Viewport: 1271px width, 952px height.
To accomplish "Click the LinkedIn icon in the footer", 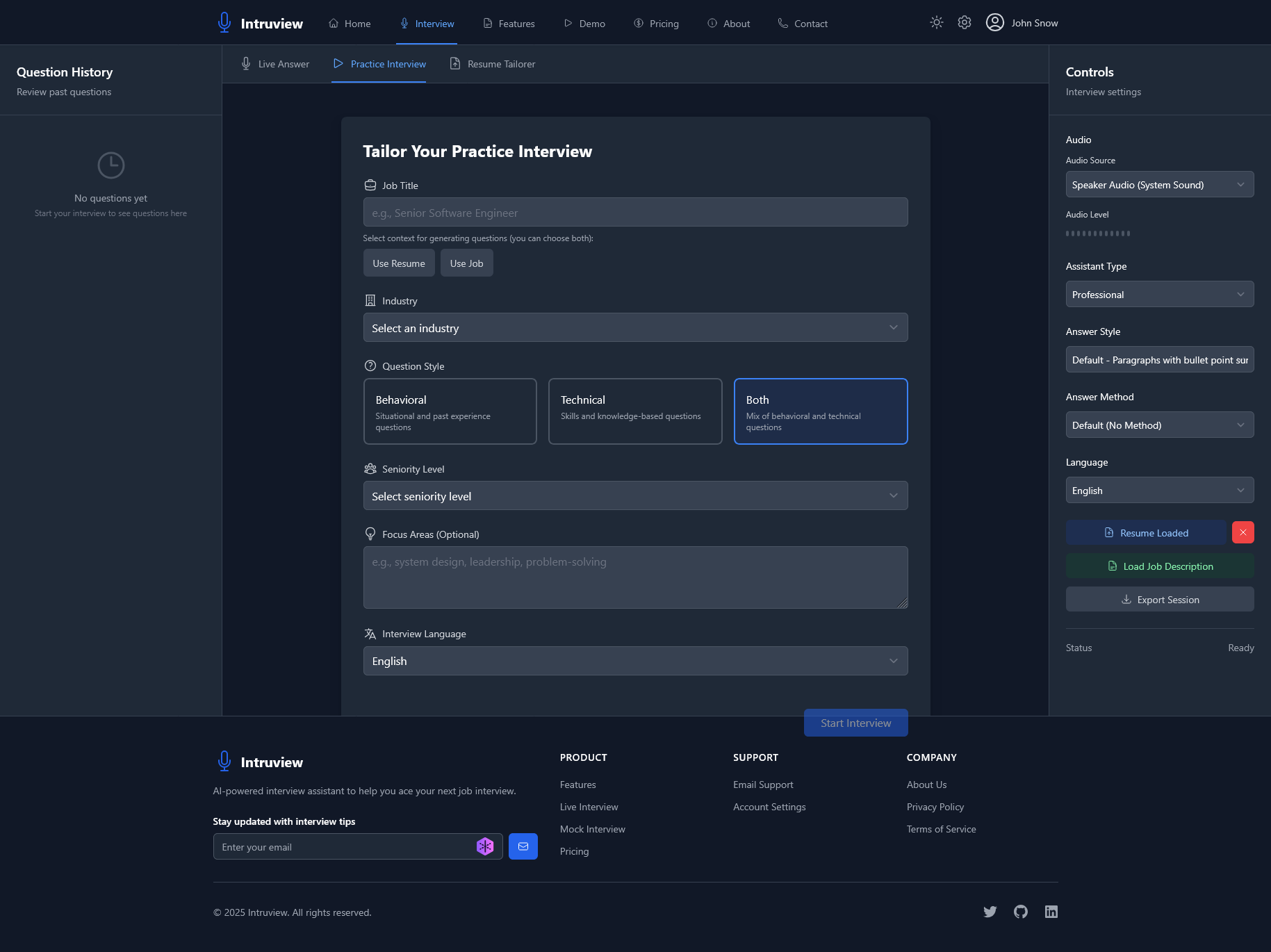I will (x=1051, y=912).
